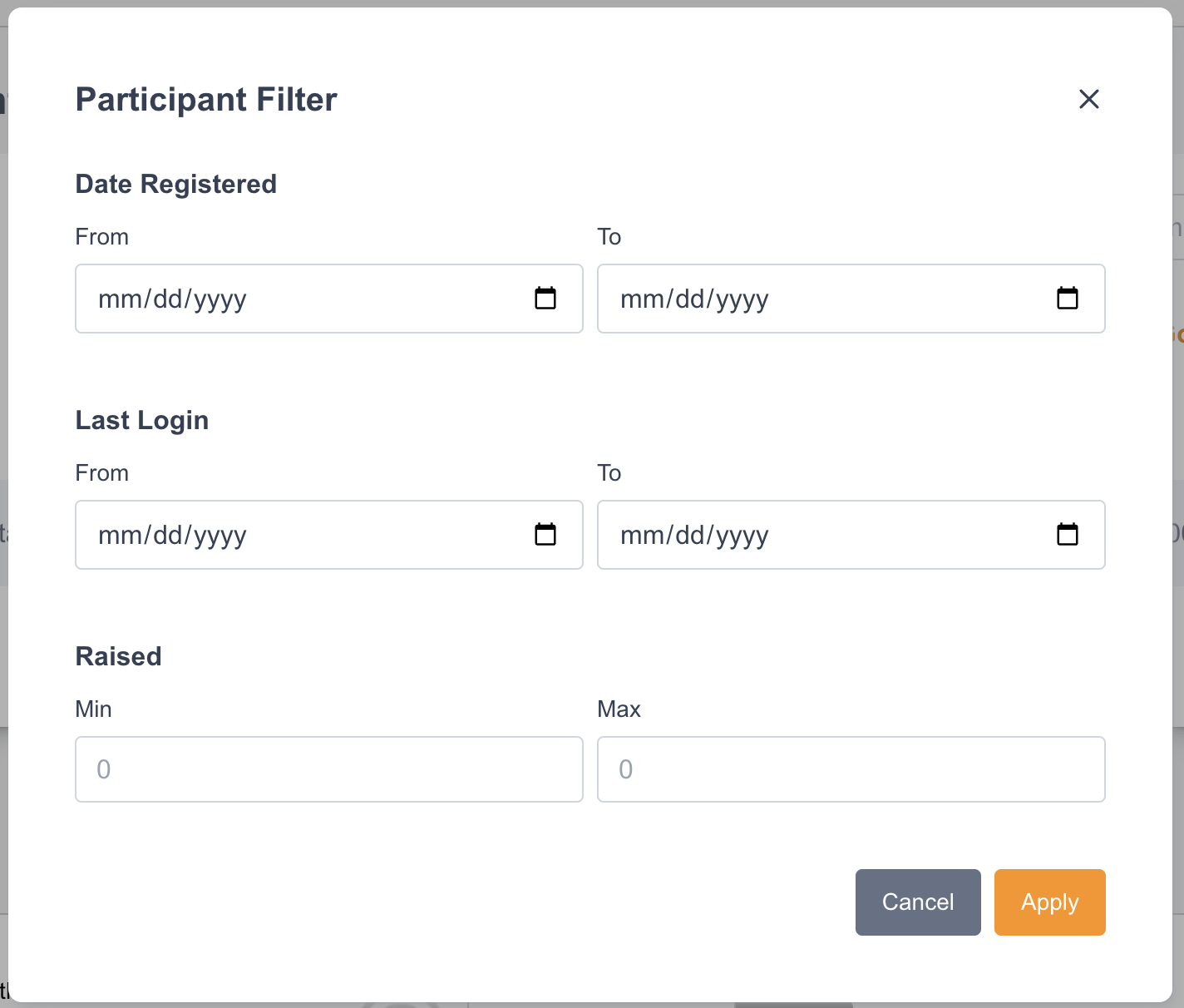Open calendar picker for Date Registered From
The height and width of the screenshot is (1008, 1184).
(545, 298)
